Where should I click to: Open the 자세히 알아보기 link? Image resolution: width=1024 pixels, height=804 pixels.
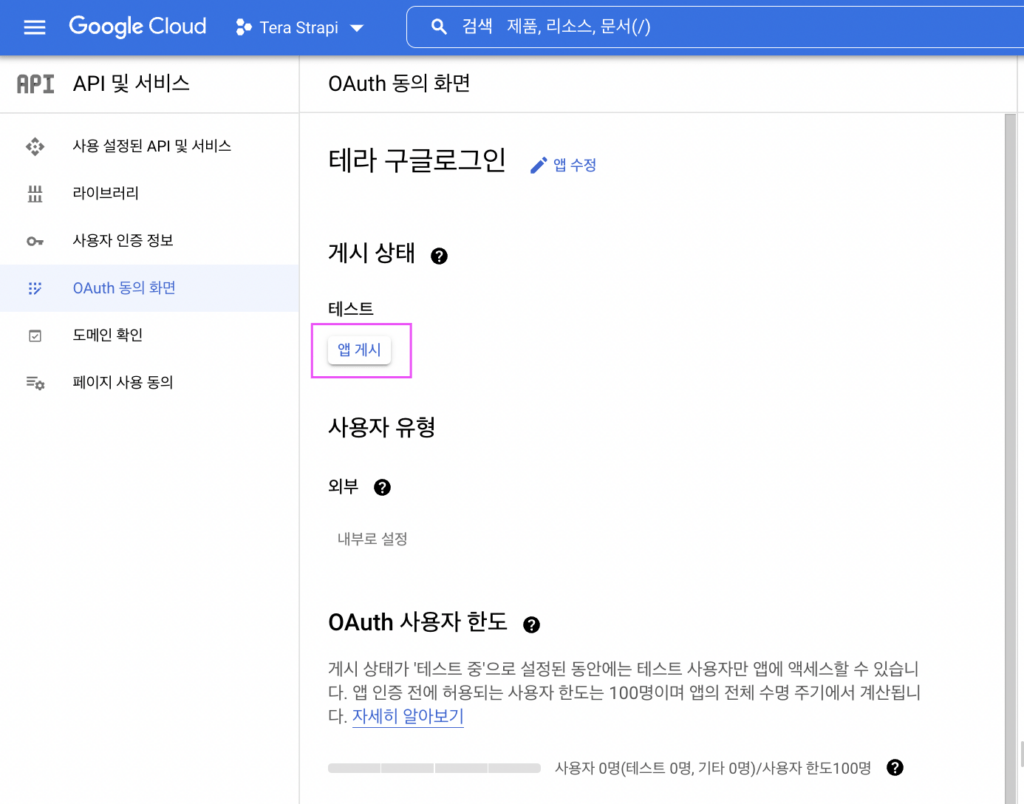408,716
